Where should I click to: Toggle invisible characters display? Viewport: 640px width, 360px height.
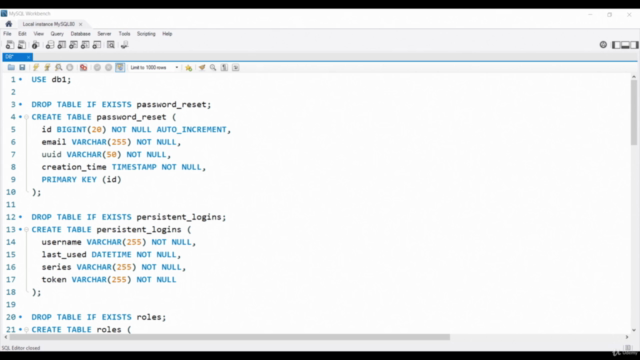point(224,67)
